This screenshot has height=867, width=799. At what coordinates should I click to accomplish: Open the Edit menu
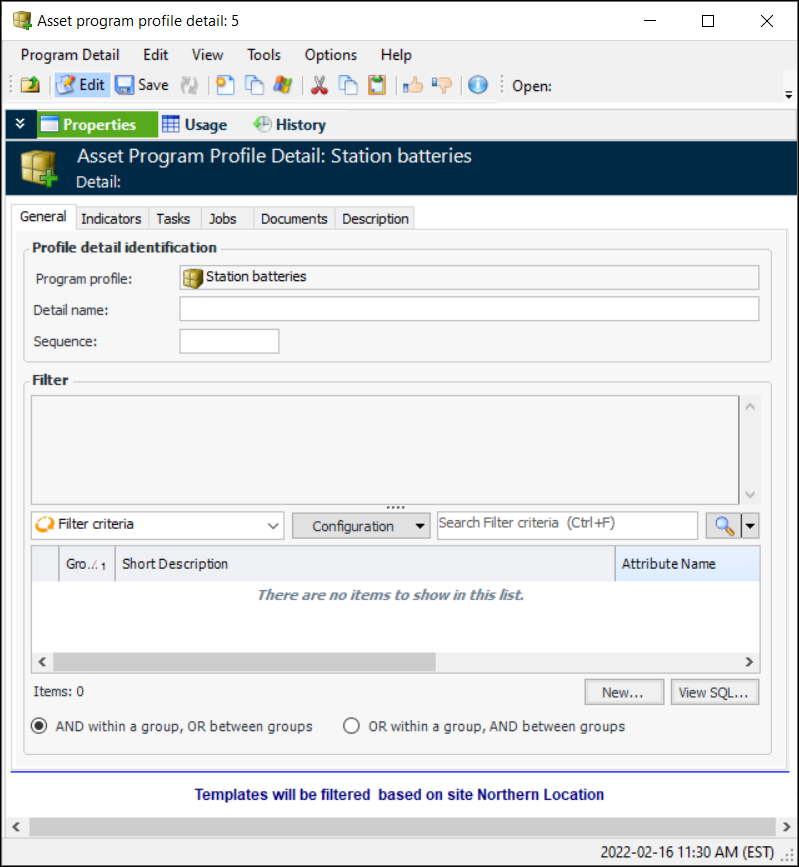click(x=155, y=55)
